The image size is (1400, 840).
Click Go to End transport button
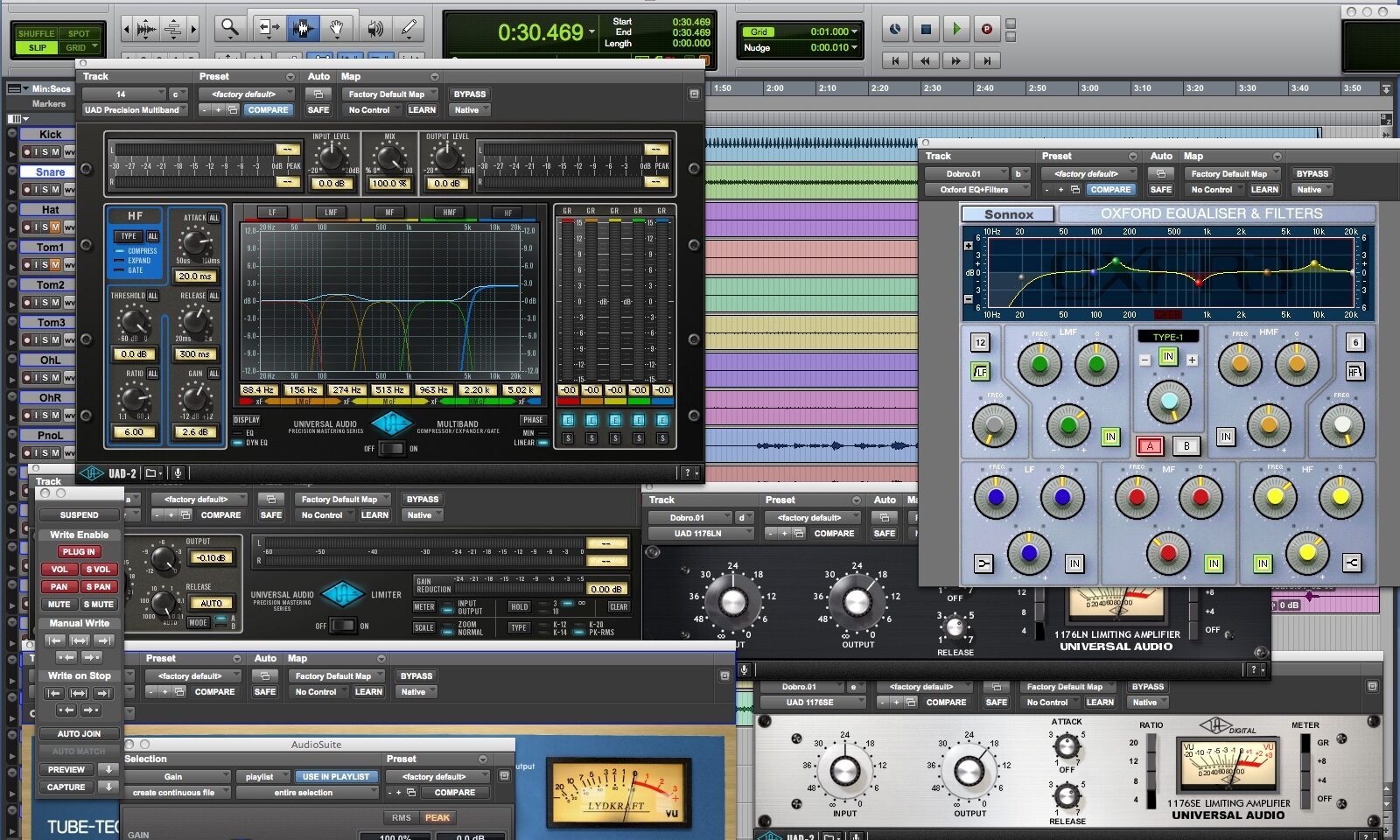click(x=987, y=60)
